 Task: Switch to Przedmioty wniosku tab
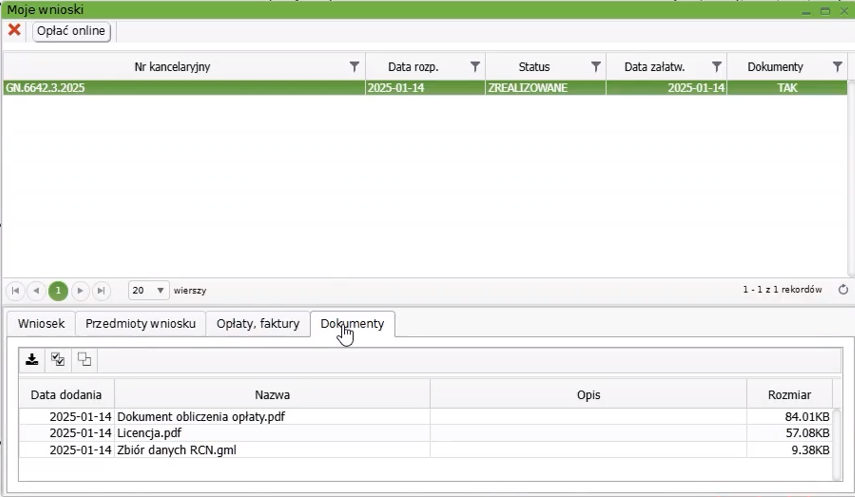coord(140,324)
